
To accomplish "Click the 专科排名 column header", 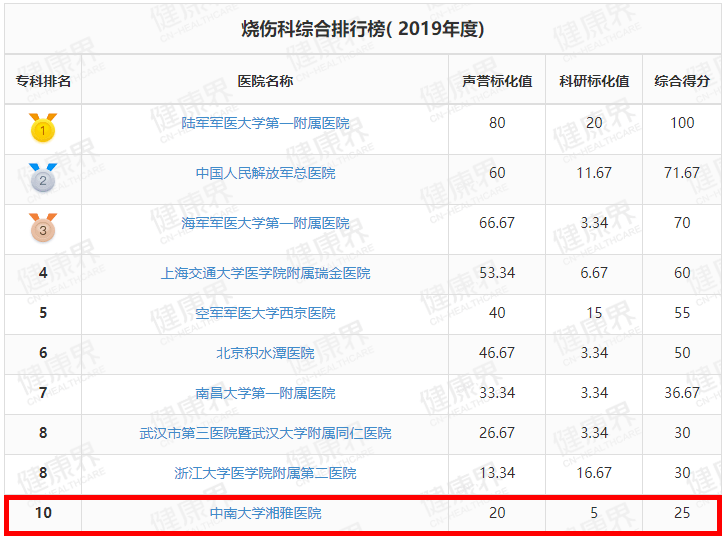I will (43, 81).
